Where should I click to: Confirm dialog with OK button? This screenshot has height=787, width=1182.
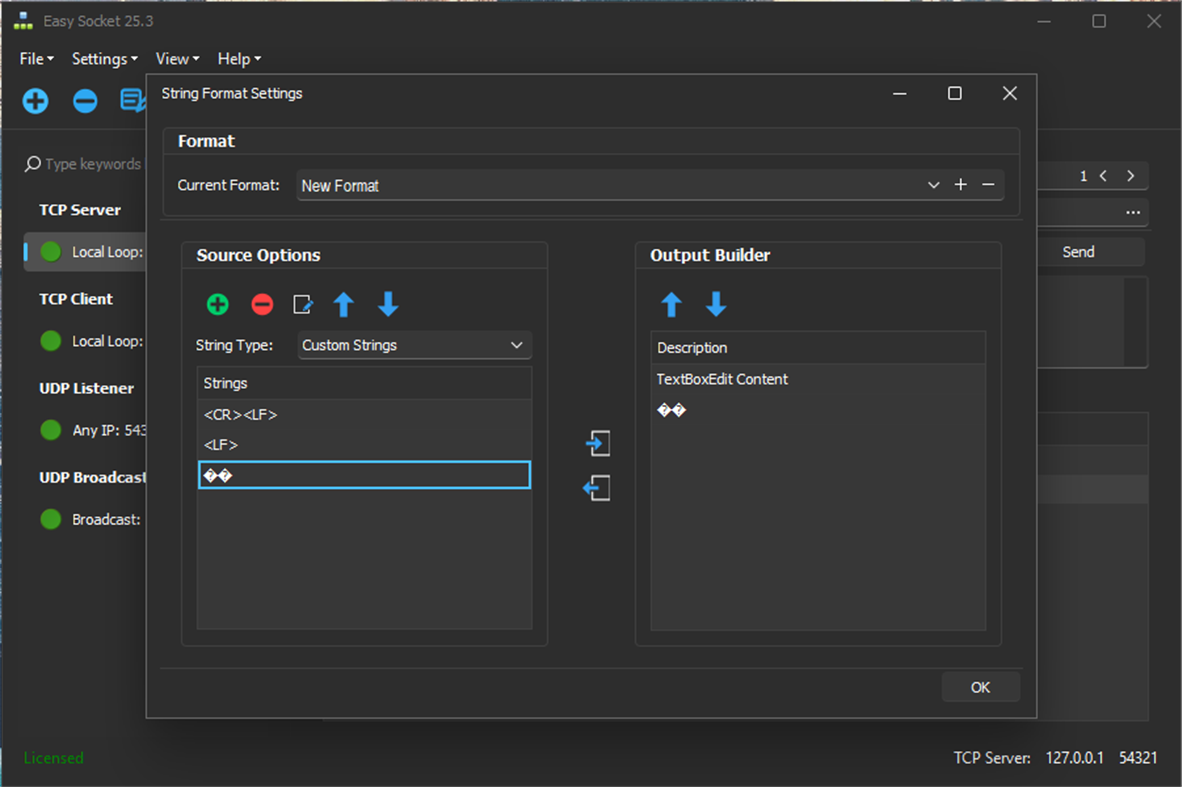tap(981, 687)
